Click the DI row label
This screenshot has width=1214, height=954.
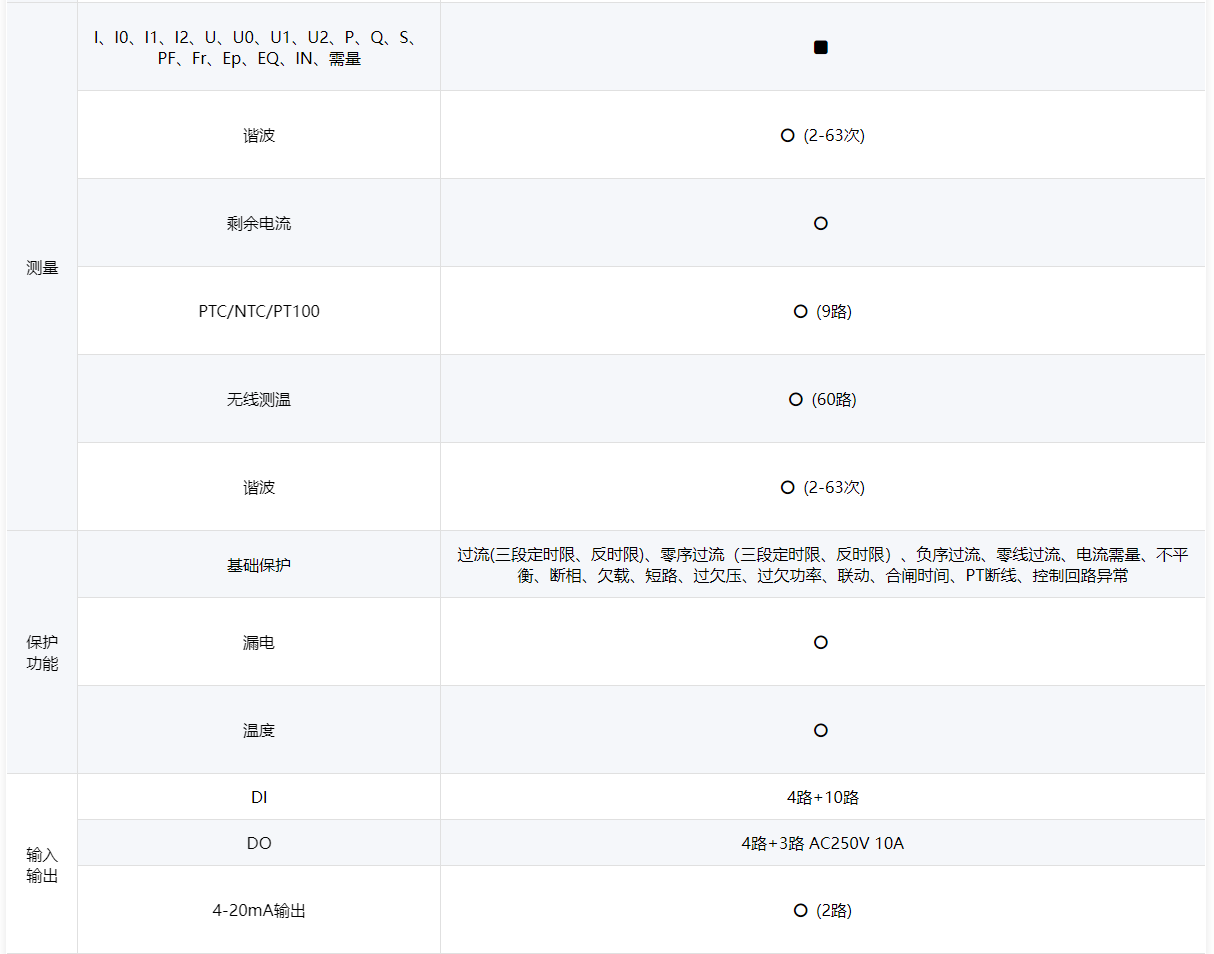[259, 798]
